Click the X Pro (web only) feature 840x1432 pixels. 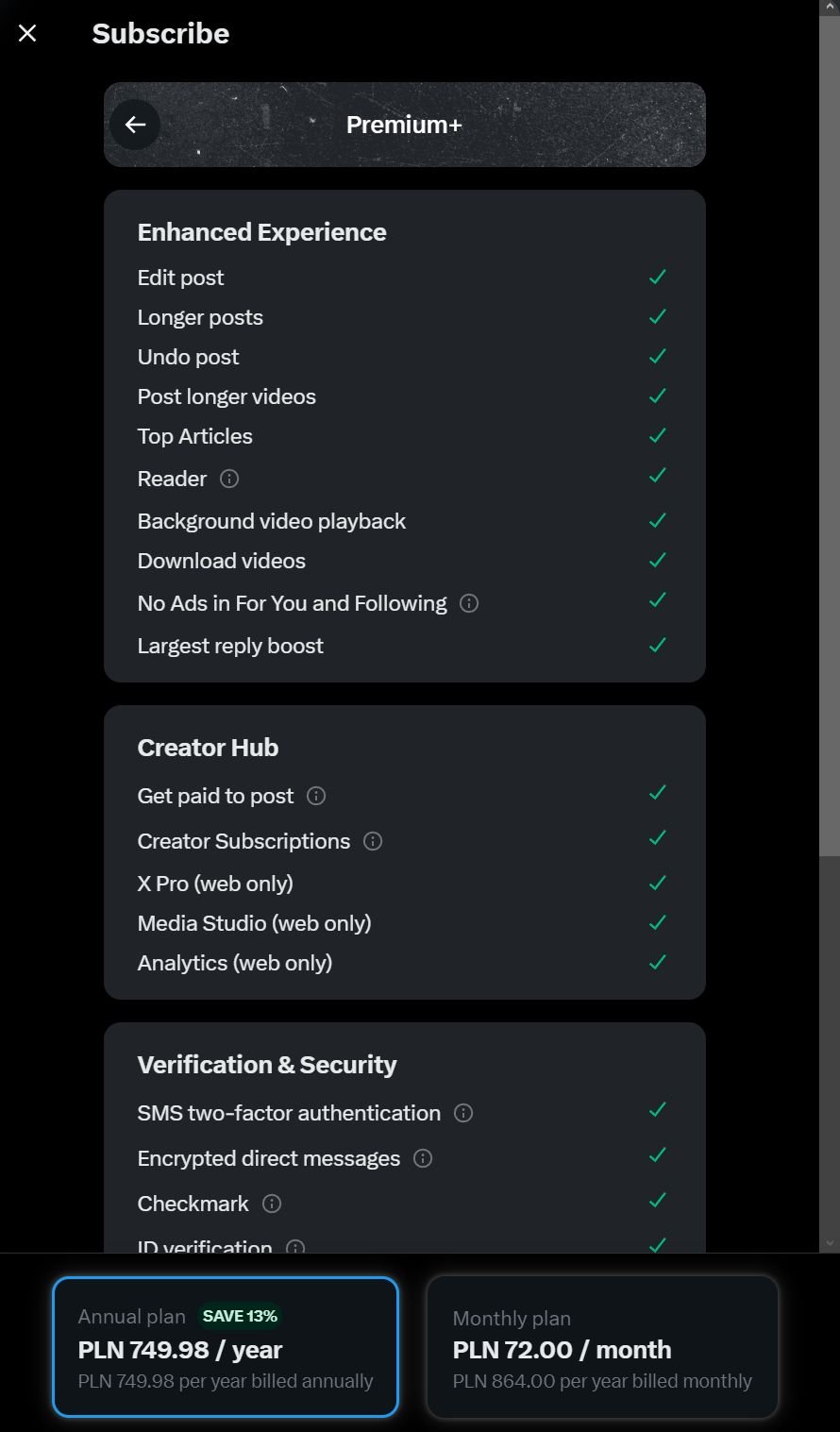(215, 884)
